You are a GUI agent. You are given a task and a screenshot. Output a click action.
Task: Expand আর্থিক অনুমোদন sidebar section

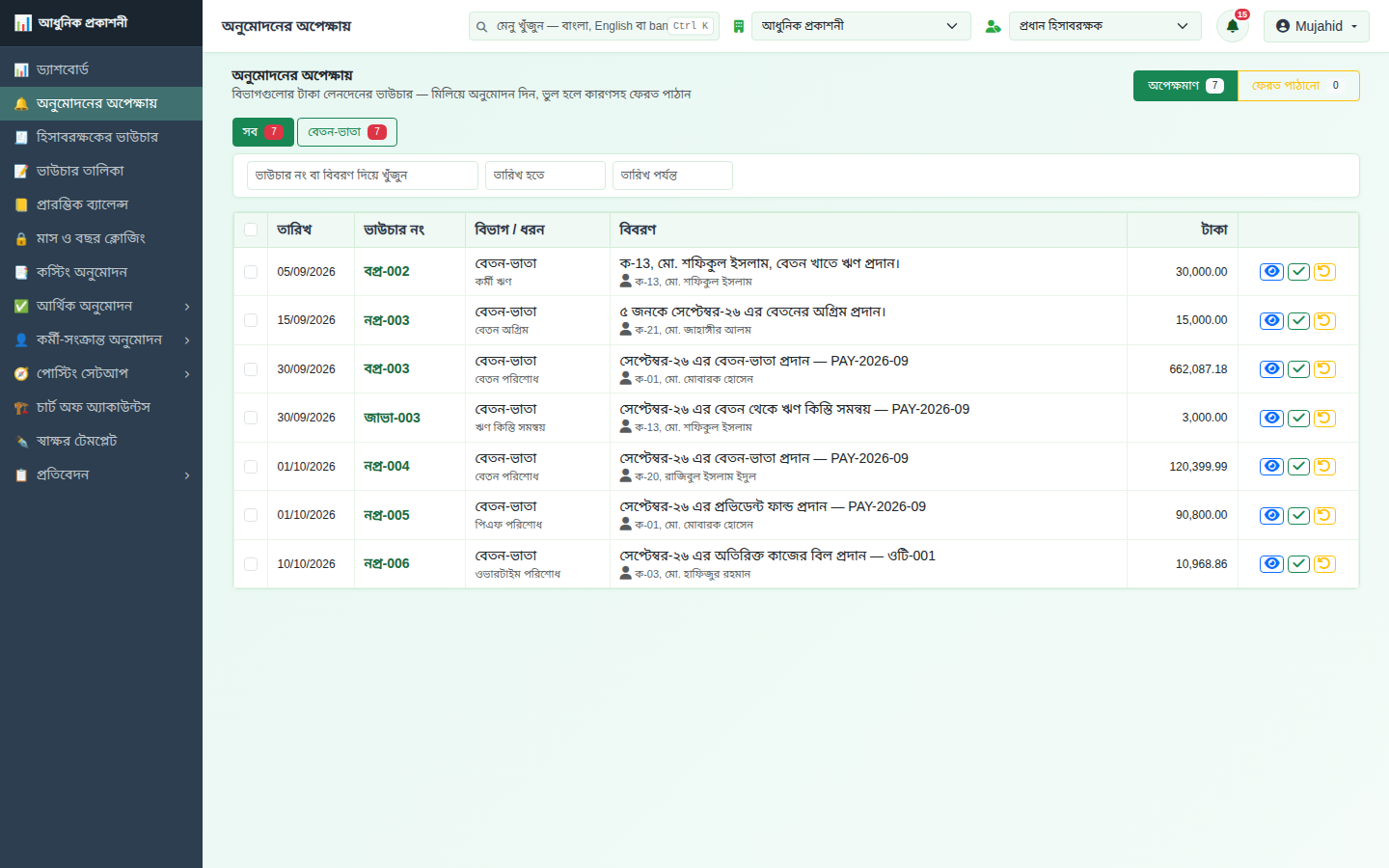click(x=101, y=306)
